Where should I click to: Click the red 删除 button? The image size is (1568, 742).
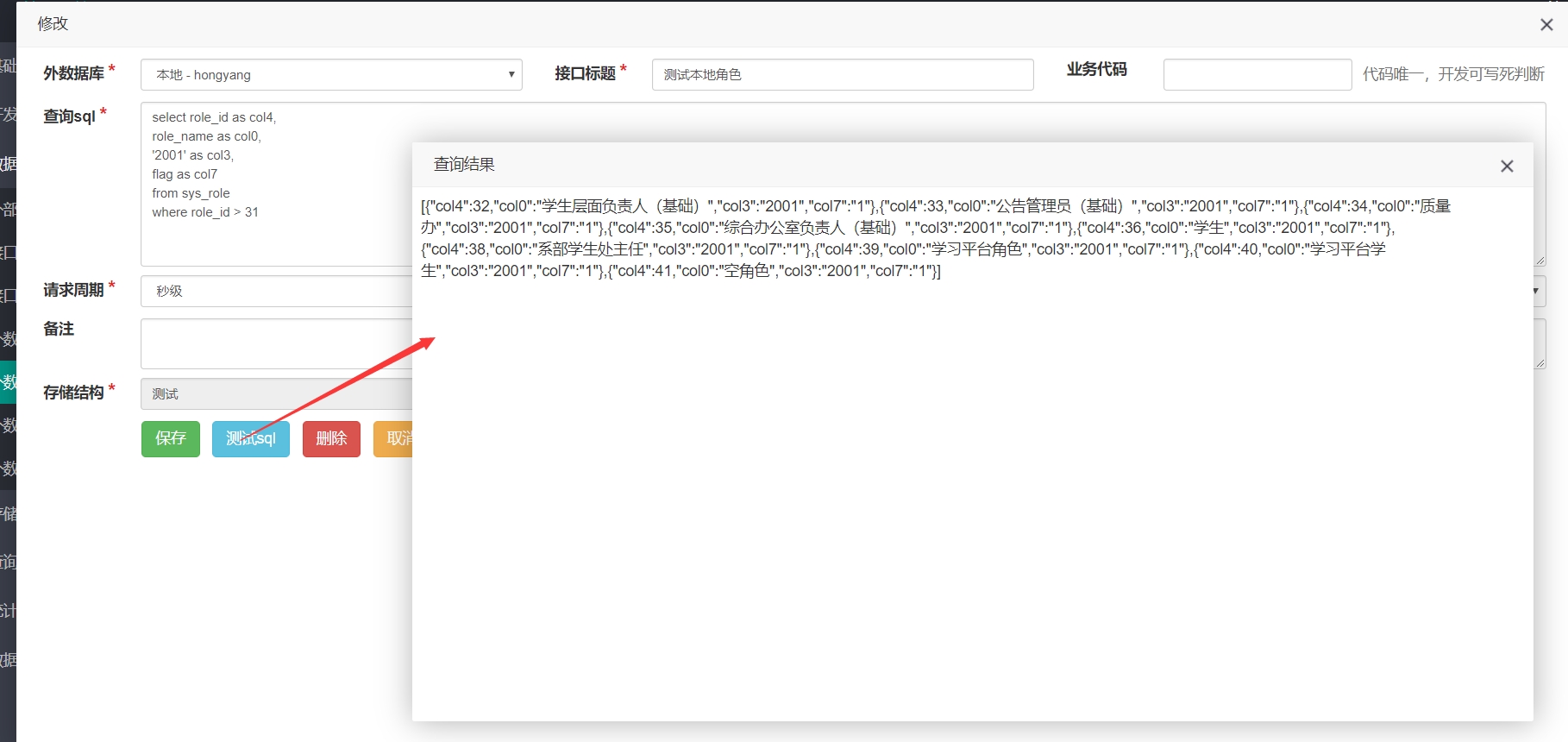coord(331,439)
